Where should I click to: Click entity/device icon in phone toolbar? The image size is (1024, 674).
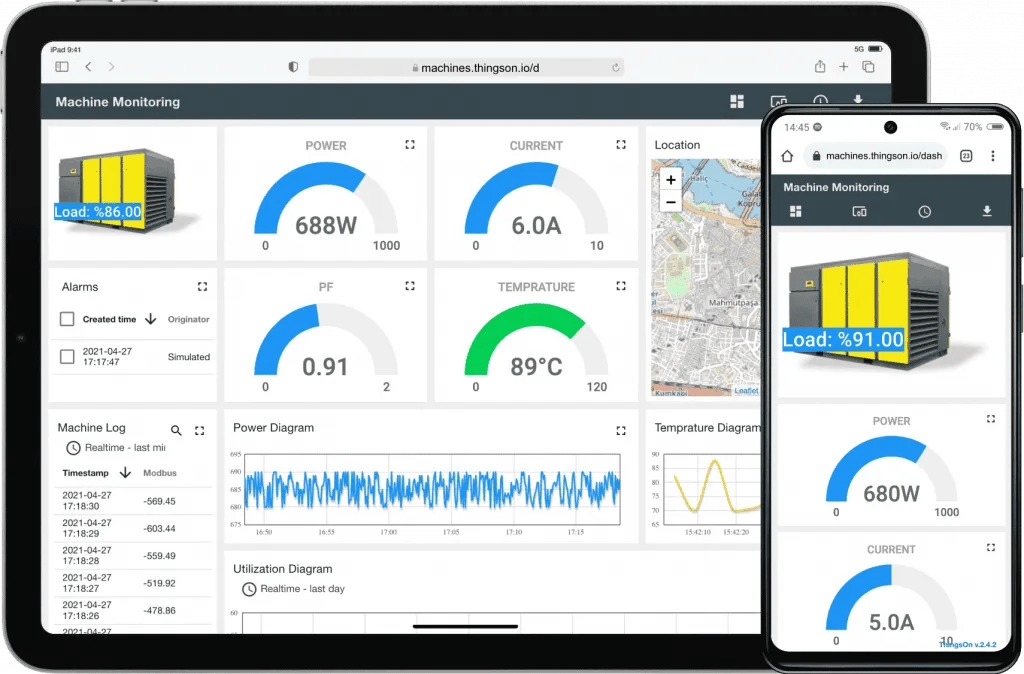click(x=858, y=212)
